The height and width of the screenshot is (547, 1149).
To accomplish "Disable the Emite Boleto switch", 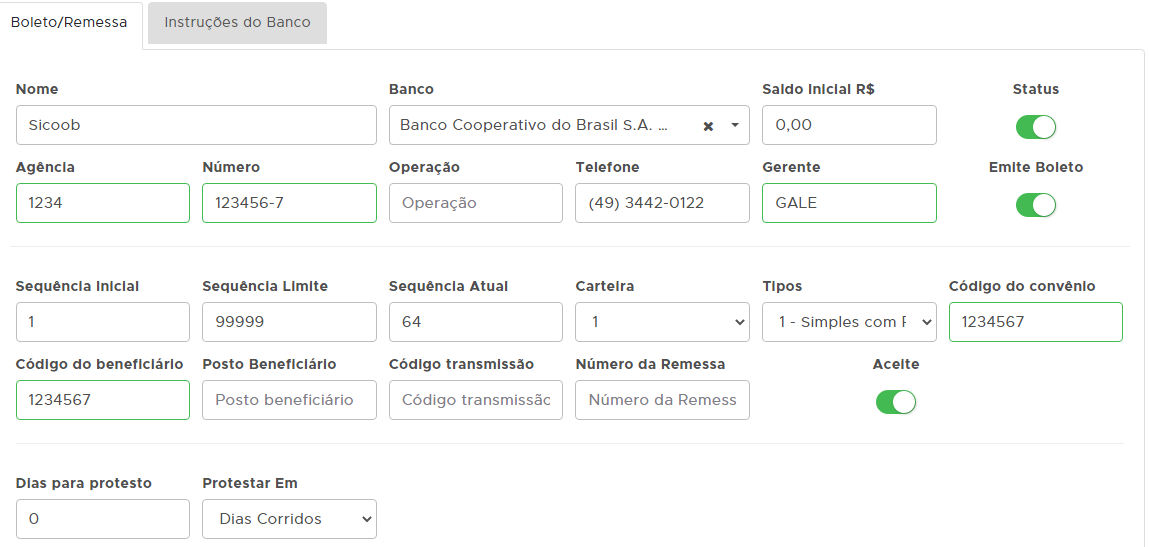I will pyautogui.click(x=1035, y=205).
